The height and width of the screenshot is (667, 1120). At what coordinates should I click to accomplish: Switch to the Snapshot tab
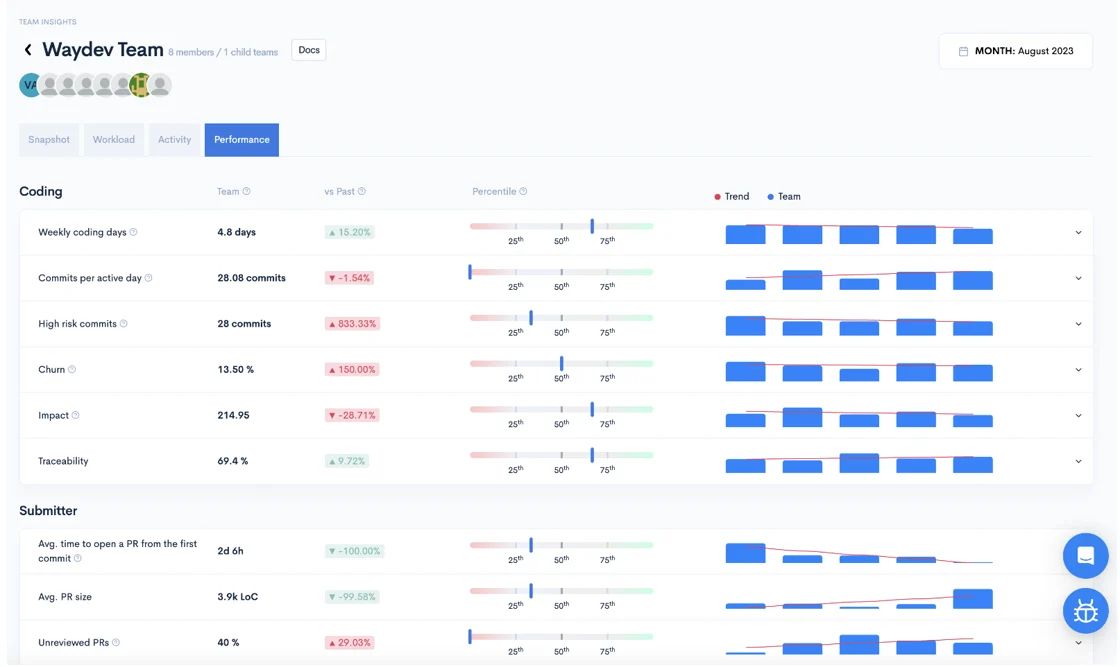click(x=49, y=140)
